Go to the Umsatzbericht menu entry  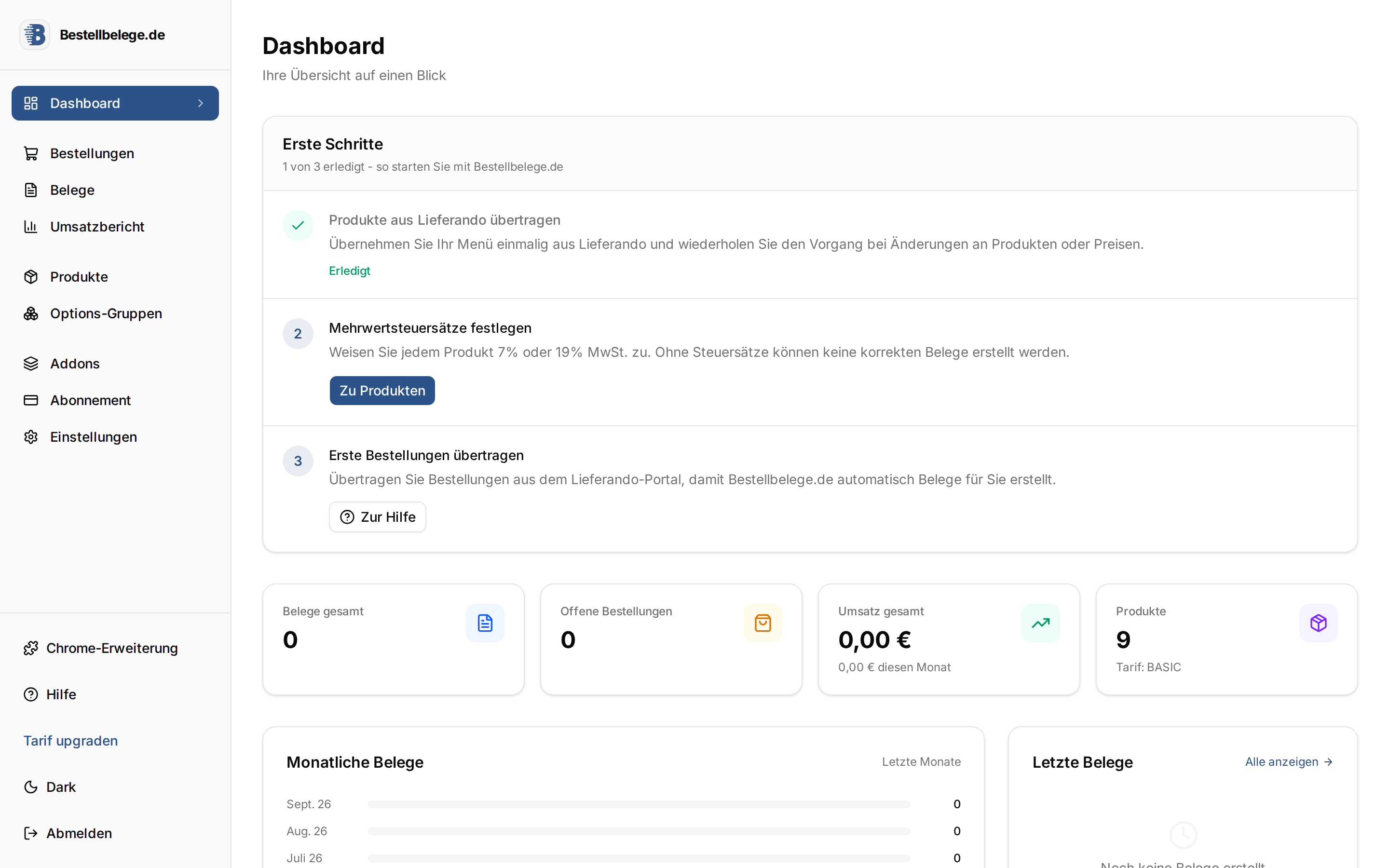115,227
